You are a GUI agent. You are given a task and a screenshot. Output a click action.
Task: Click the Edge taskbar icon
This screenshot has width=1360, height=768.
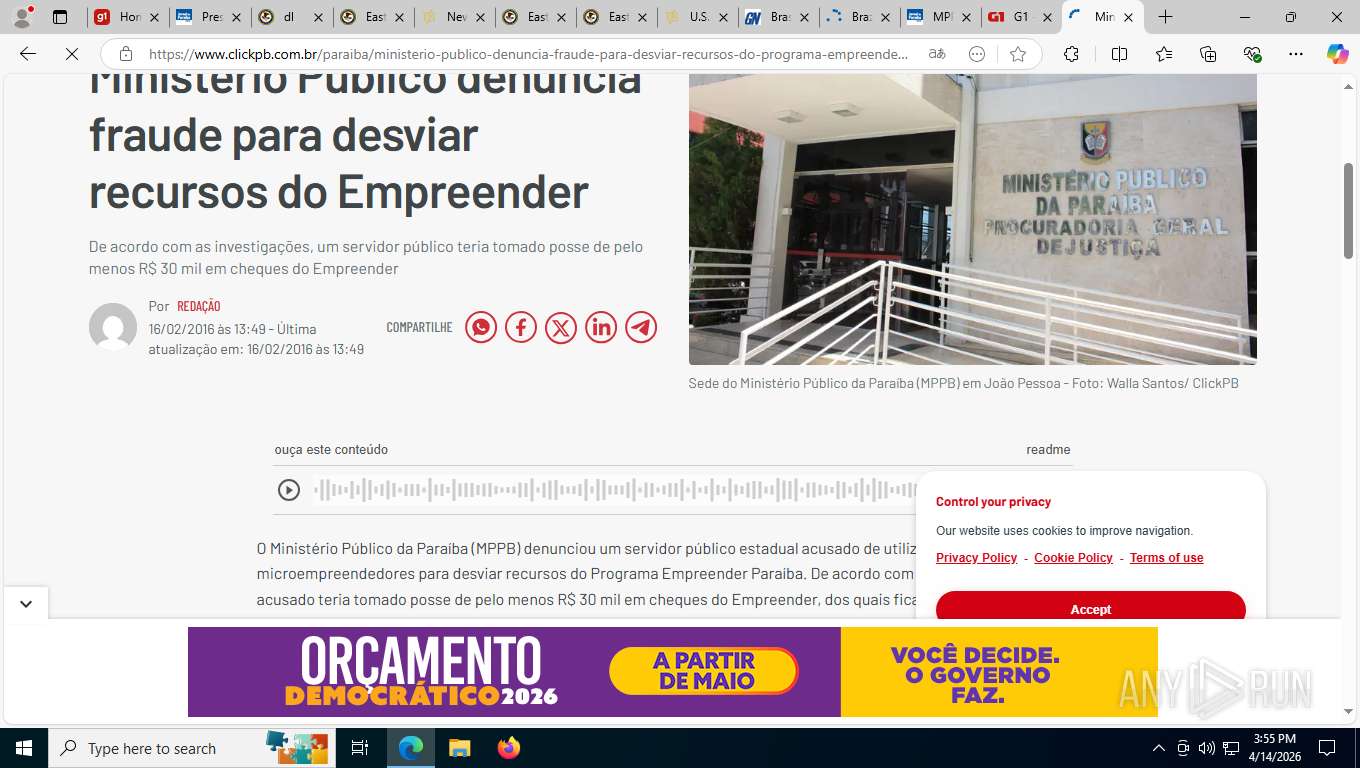(x=411, y=748)
